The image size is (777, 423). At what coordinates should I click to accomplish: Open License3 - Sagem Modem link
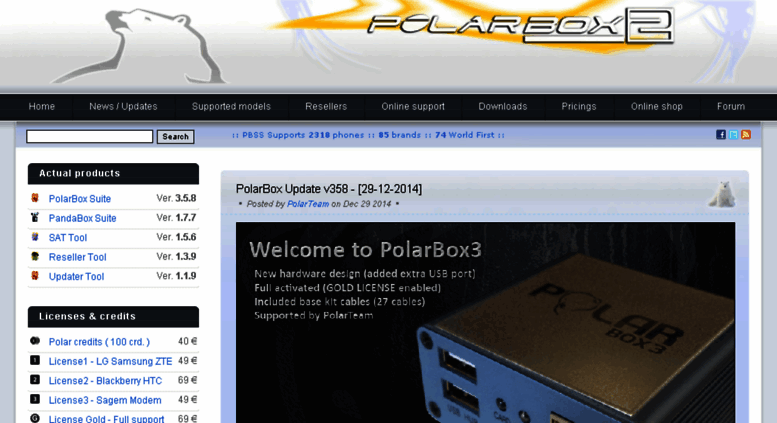[x=105, y=400]
